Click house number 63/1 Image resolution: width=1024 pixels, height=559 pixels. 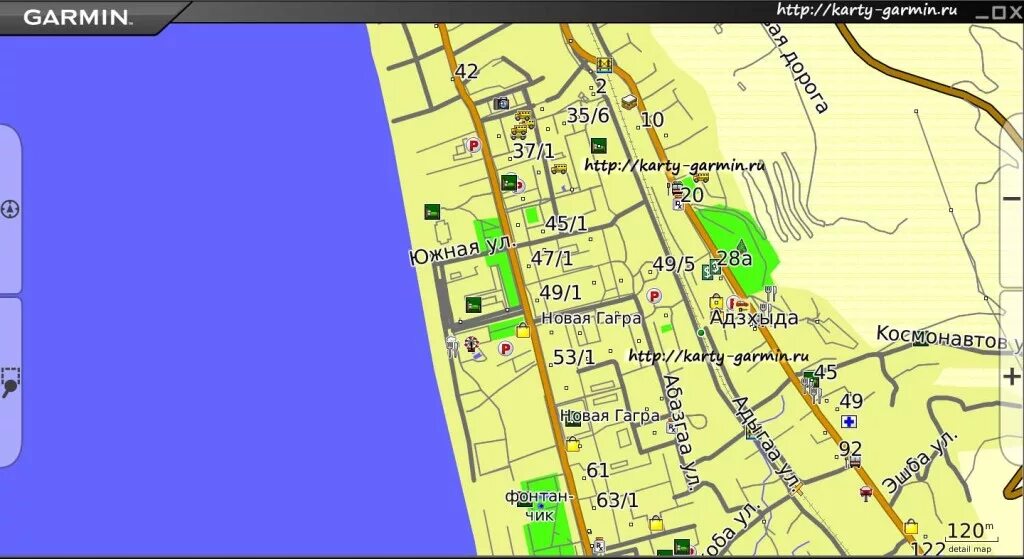618,500
